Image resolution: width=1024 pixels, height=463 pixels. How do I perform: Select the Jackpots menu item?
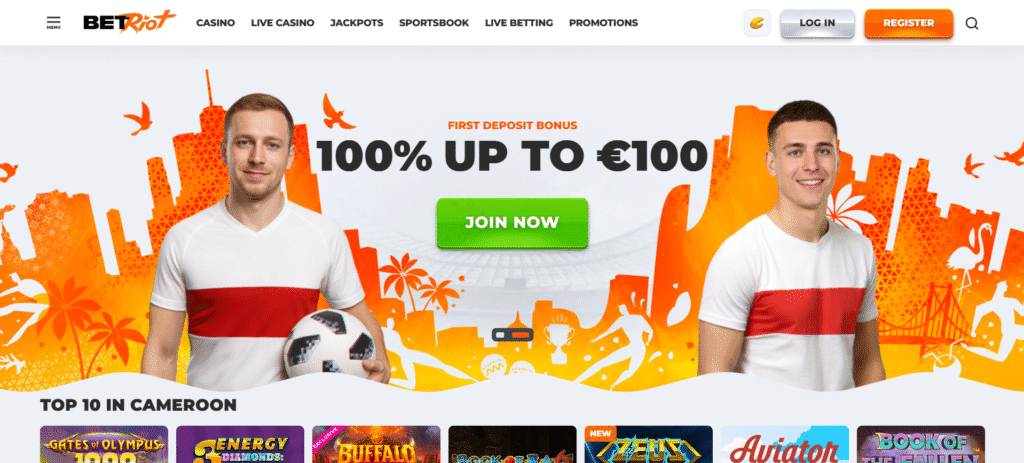tap(357, 23)
